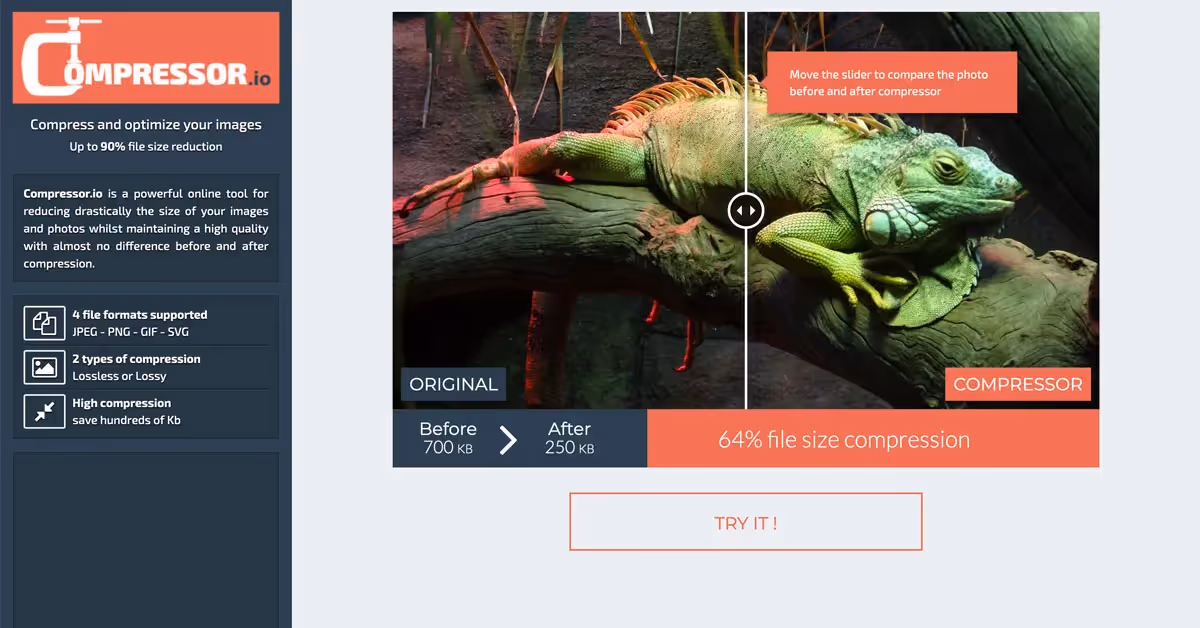Viewport: 1200px width, 628px height.
Task: Click the "Before 700 KB" text
Action: [x=448, y=438]
